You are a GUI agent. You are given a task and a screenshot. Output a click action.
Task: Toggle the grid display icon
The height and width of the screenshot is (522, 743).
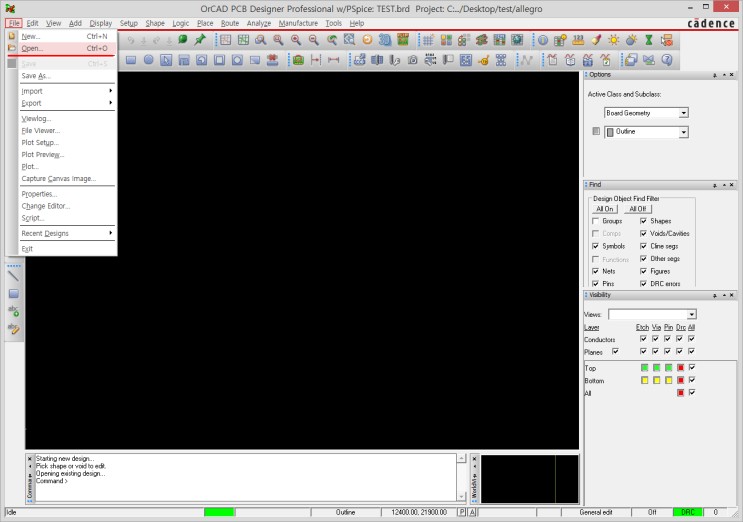pos(428,40)
